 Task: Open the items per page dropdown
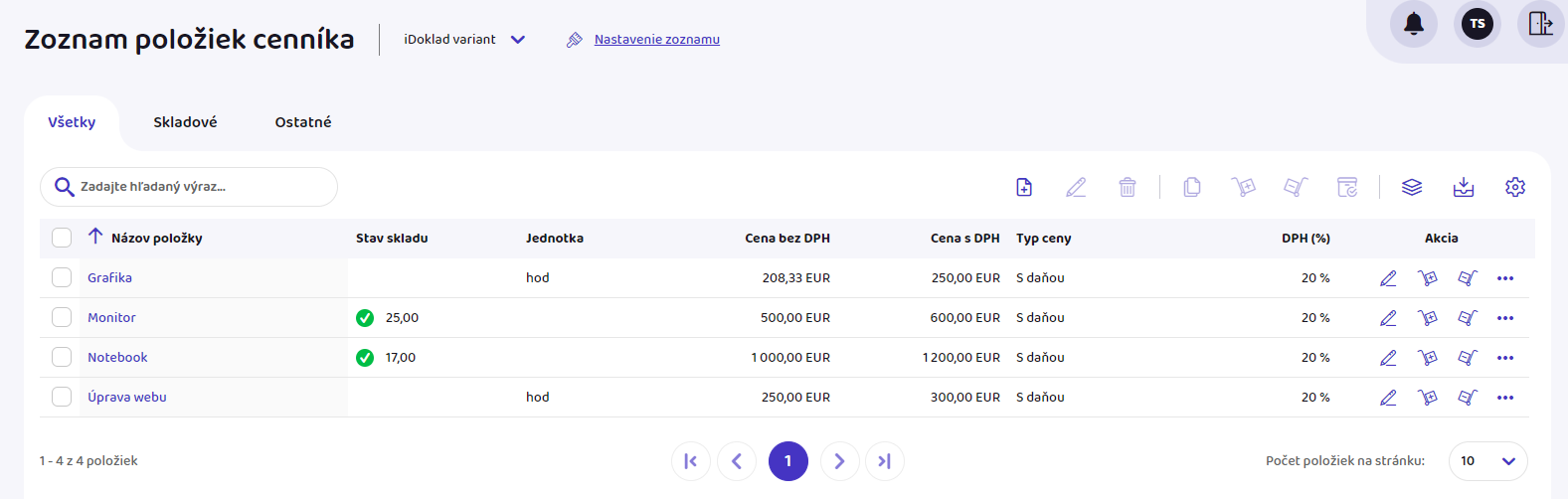1487,461
